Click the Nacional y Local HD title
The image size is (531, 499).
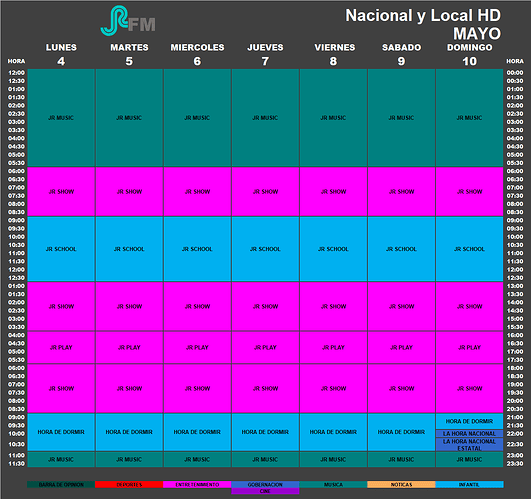click(423, 16)
